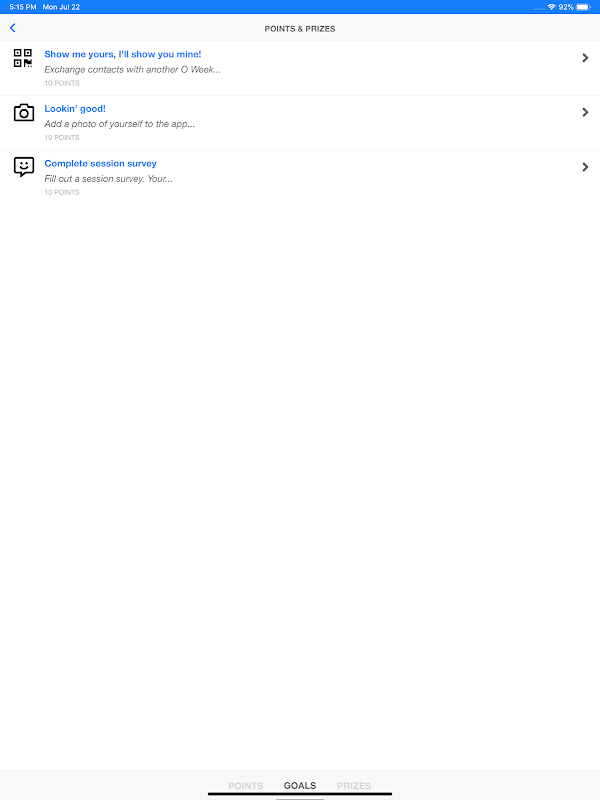
Task: Select the Goals tab
Action: 299,785
